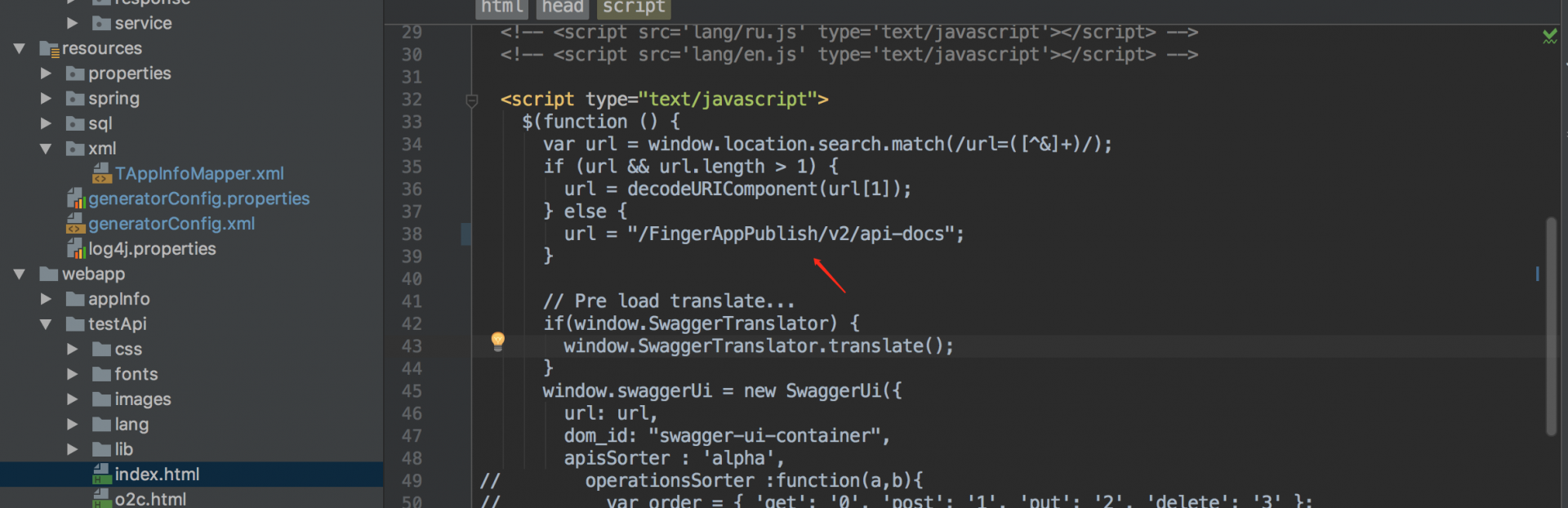Expand the images folder
The image size is (1568, 508).
72,399
